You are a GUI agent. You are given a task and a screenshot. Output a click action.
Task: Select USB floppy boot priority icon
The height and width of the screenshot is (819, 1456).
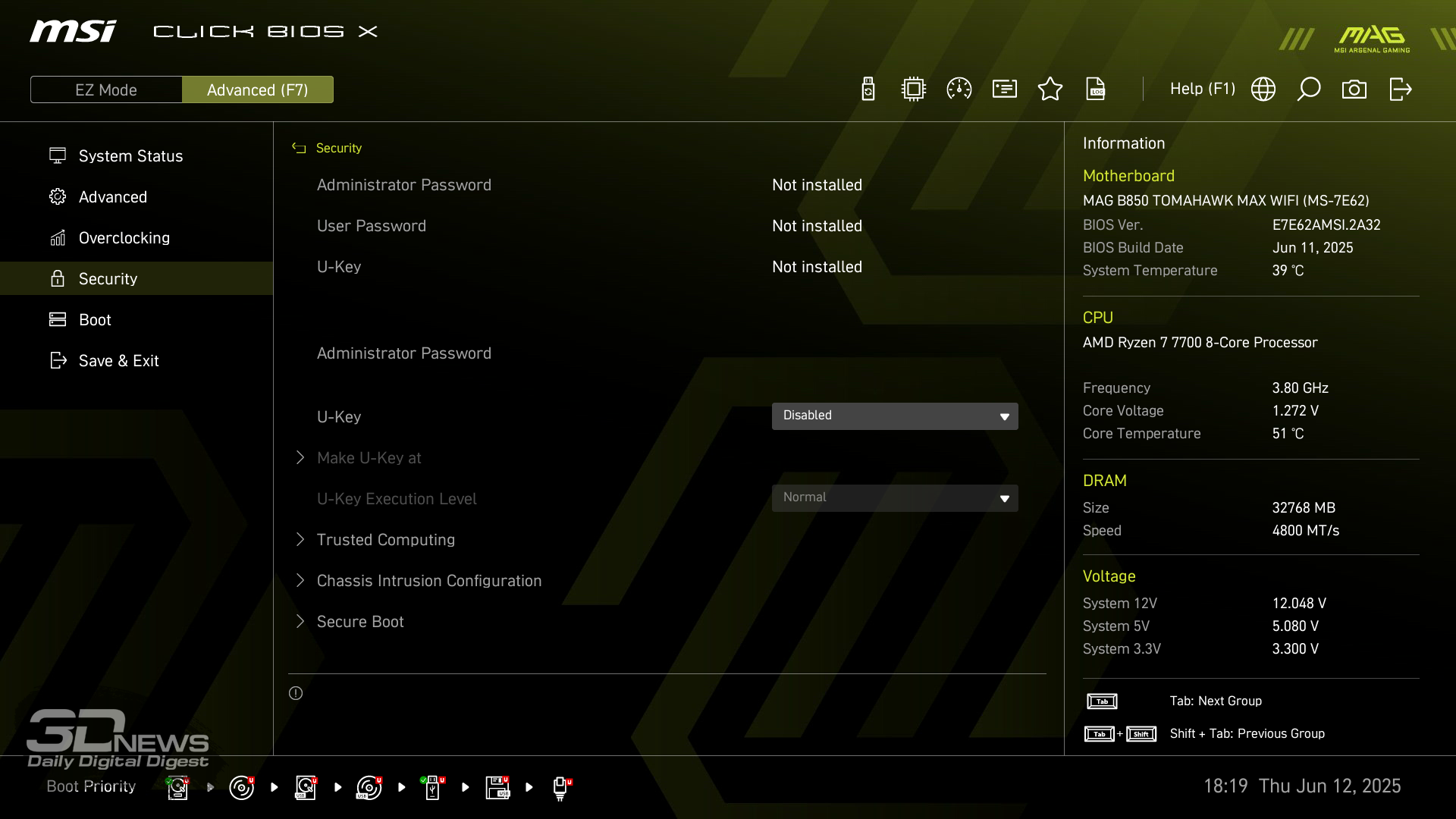tap(497, 788)
